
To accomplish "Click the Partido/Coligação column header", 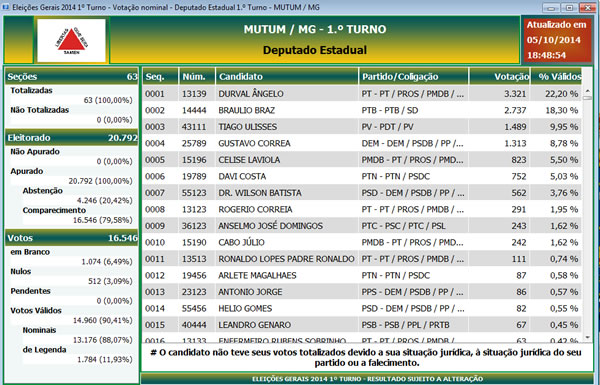I will pos(414,77).
